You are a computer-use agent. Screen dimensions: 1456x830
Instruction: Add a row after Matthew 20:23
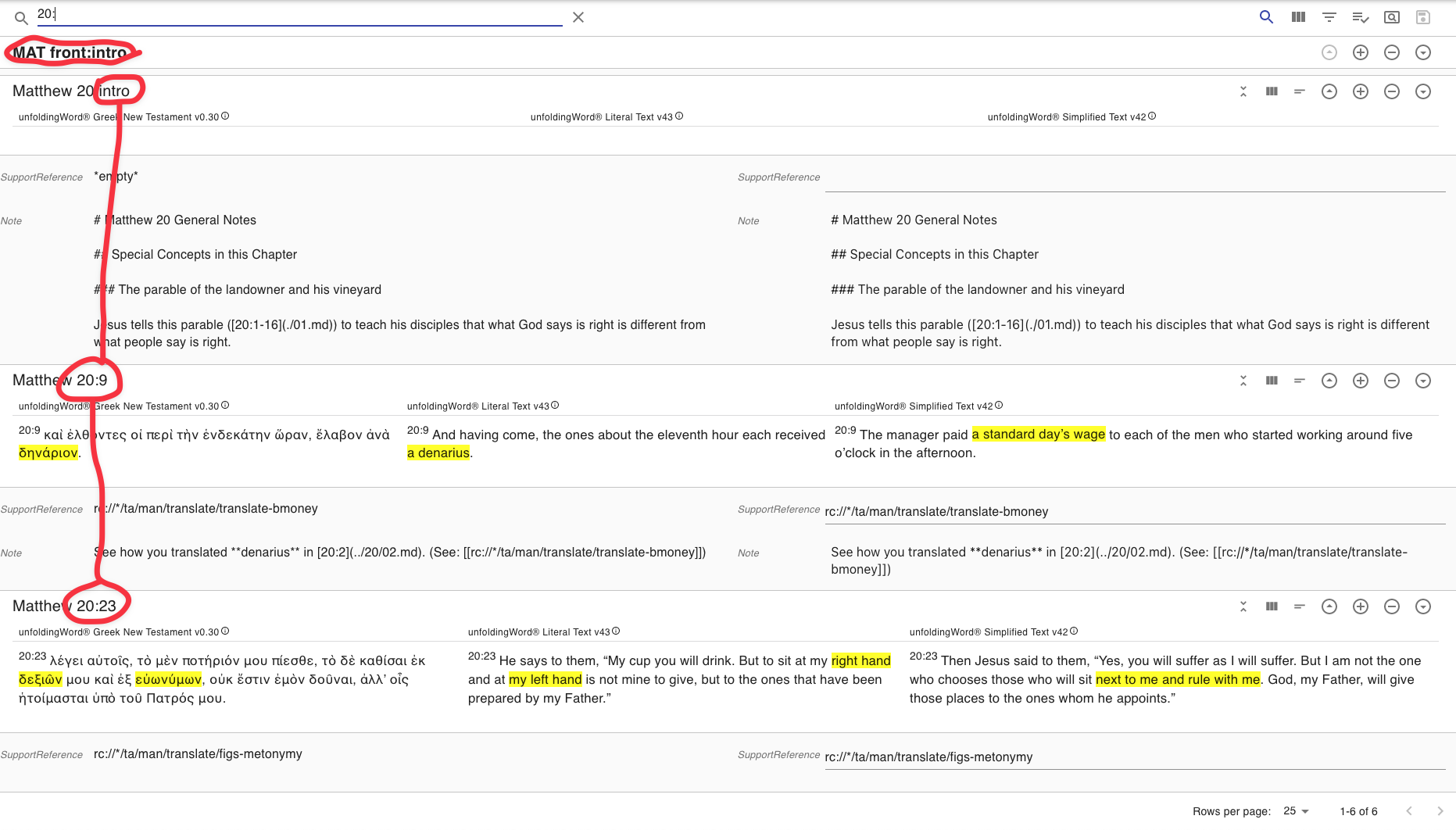point(1361,606)
